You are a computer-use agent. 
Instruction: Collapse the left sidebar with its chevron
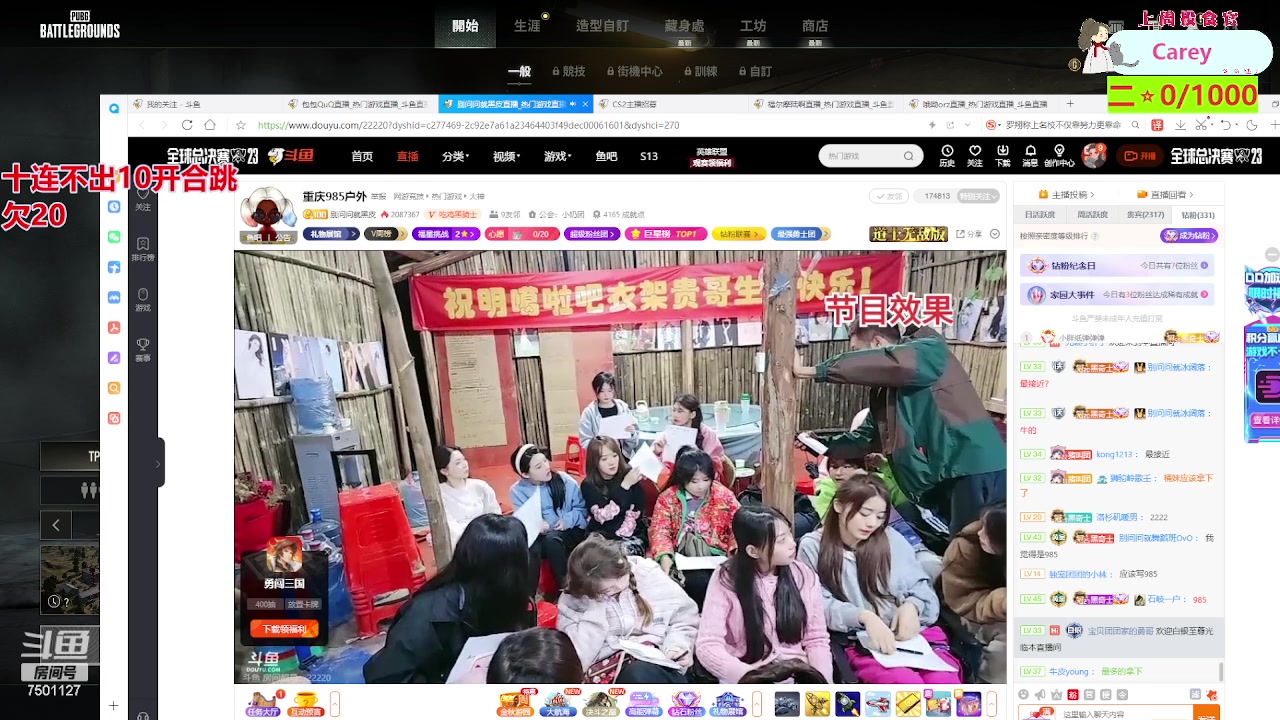pos(157,463)
